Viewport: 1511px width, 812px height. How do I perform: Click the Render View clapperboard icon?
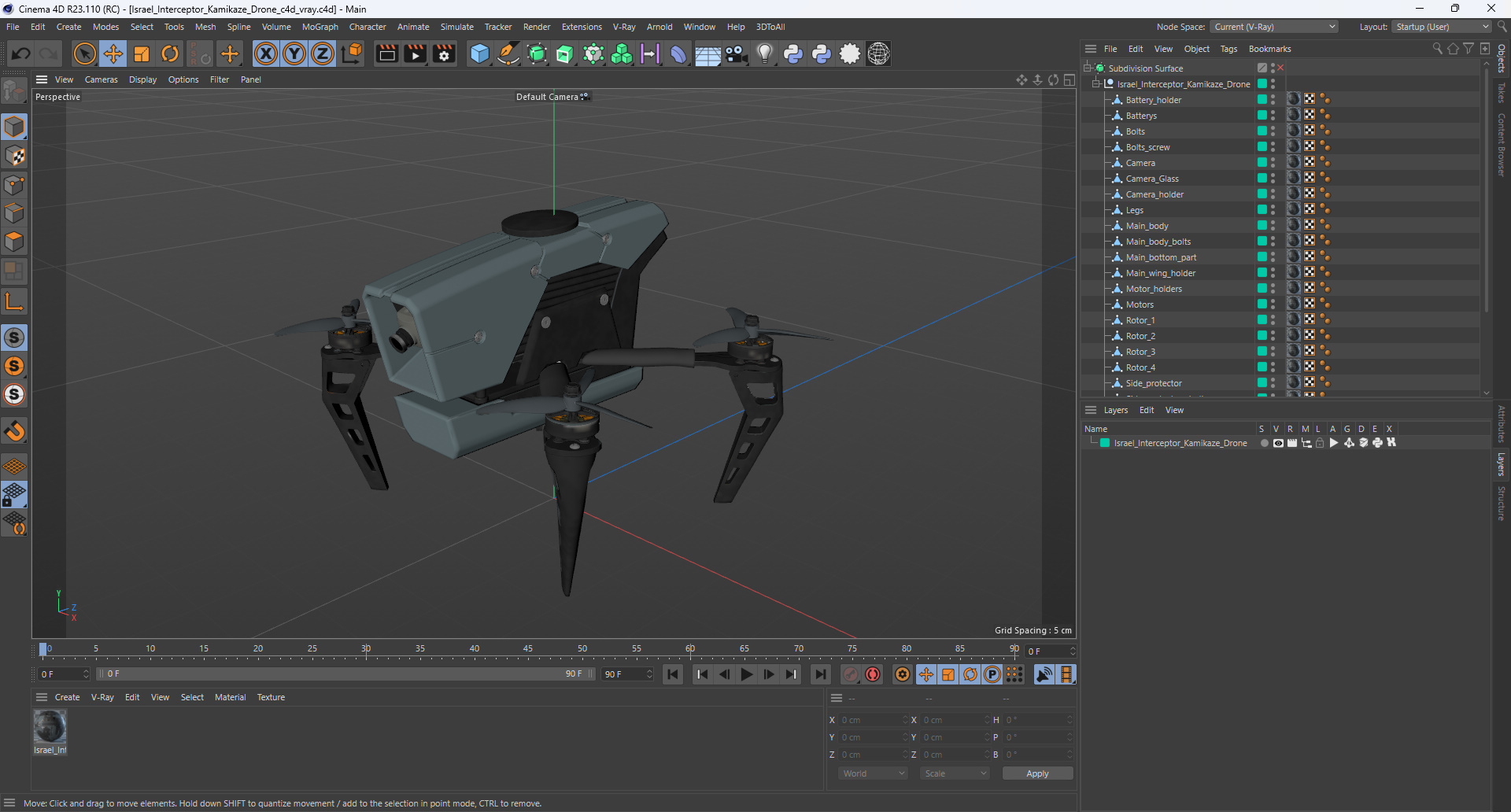pos(386,54)
